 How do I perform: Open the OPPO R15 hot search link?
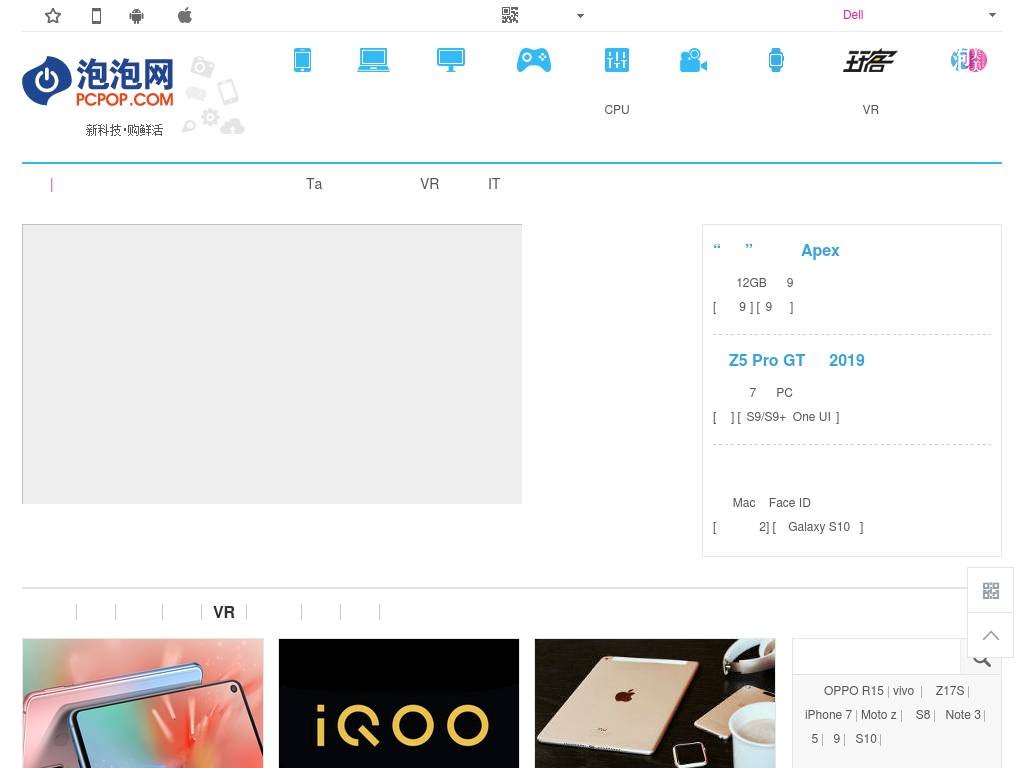(853, 691)
